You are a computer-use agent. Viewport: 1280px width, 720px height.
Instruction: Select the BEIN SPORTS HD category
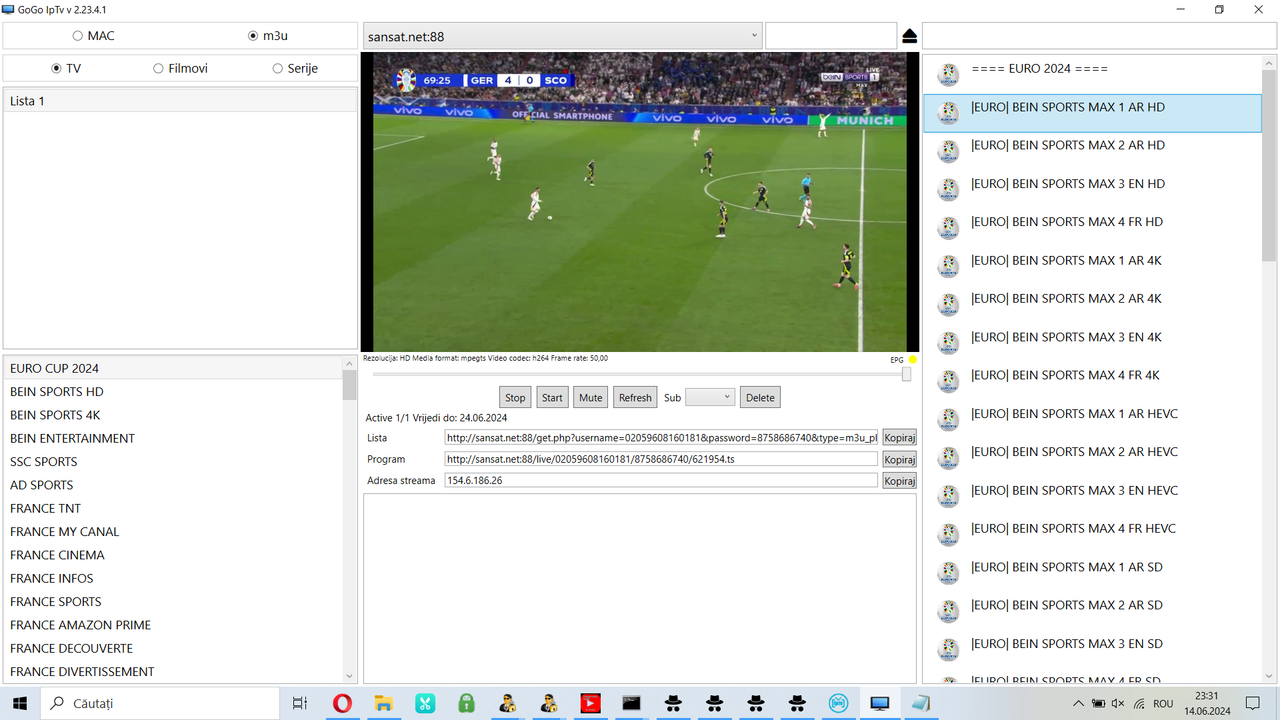pyautogui.click(x=173, y=391)
